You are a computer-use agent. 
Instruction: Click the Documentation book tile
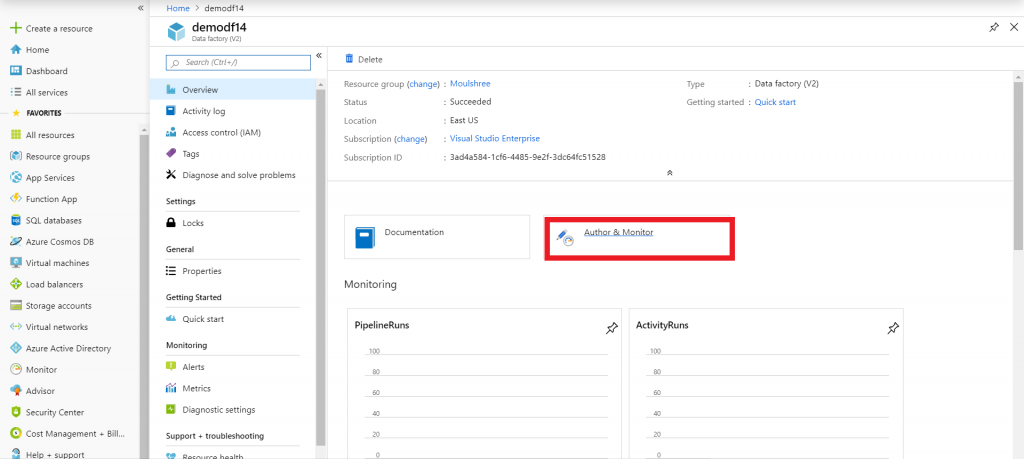(437, 237)
